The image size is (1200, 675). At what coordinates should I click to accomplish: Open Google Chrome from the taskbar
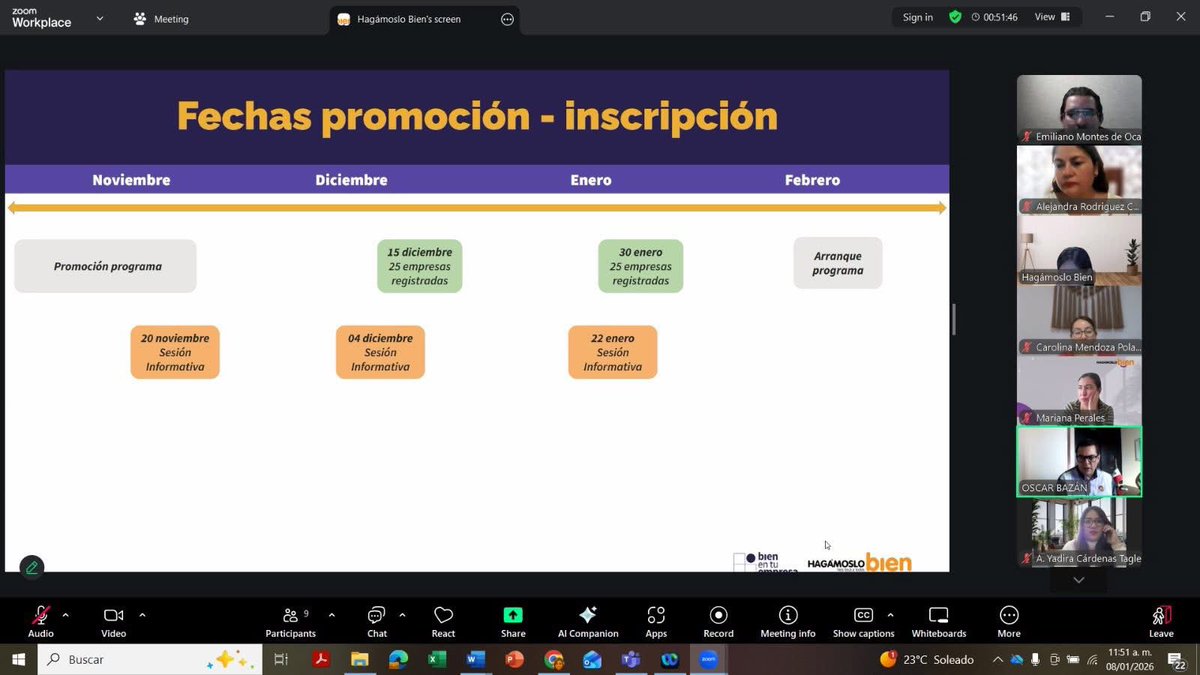[553, 659]
